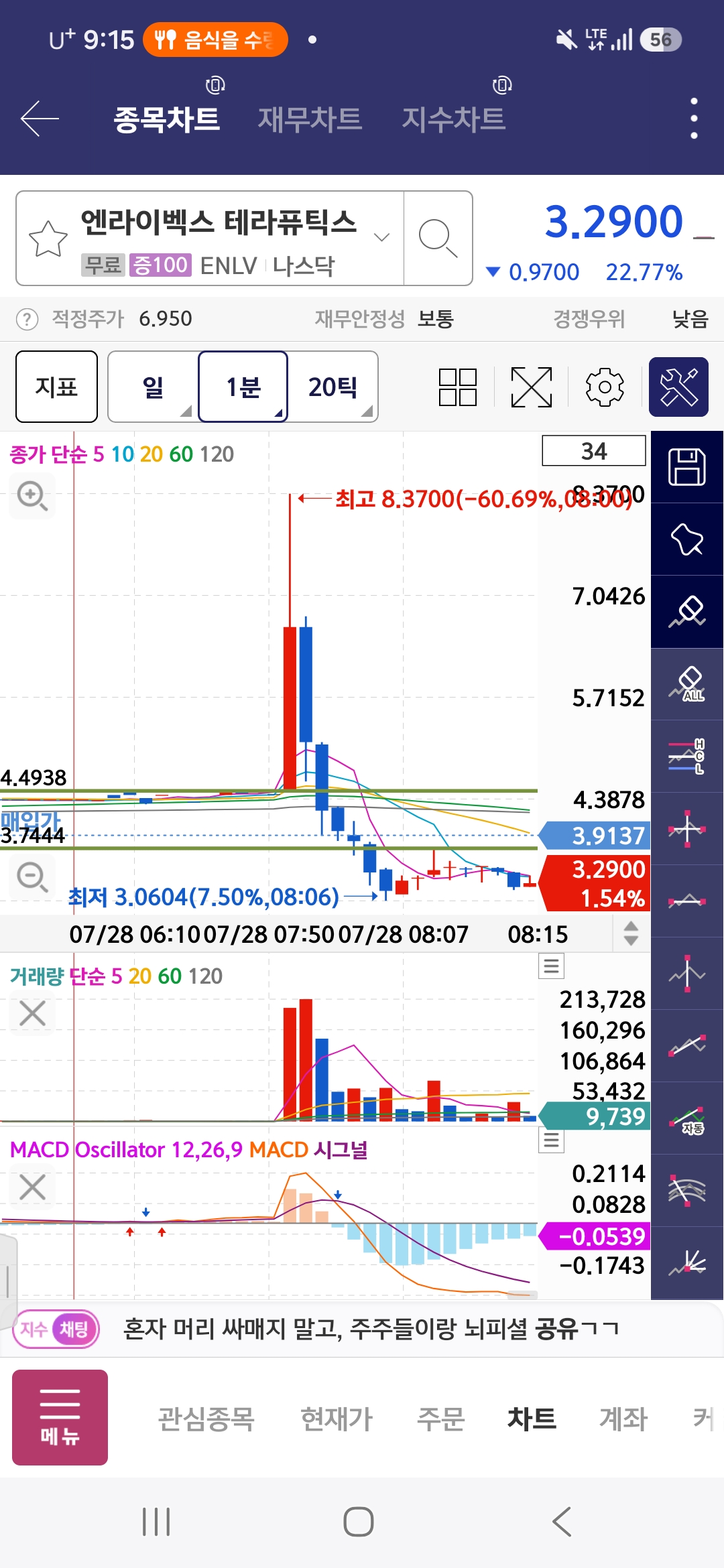This screenshot has height=1568, width=724.
Task: Close the 거래량 volume indicator panel
Action: [32, 1013]
